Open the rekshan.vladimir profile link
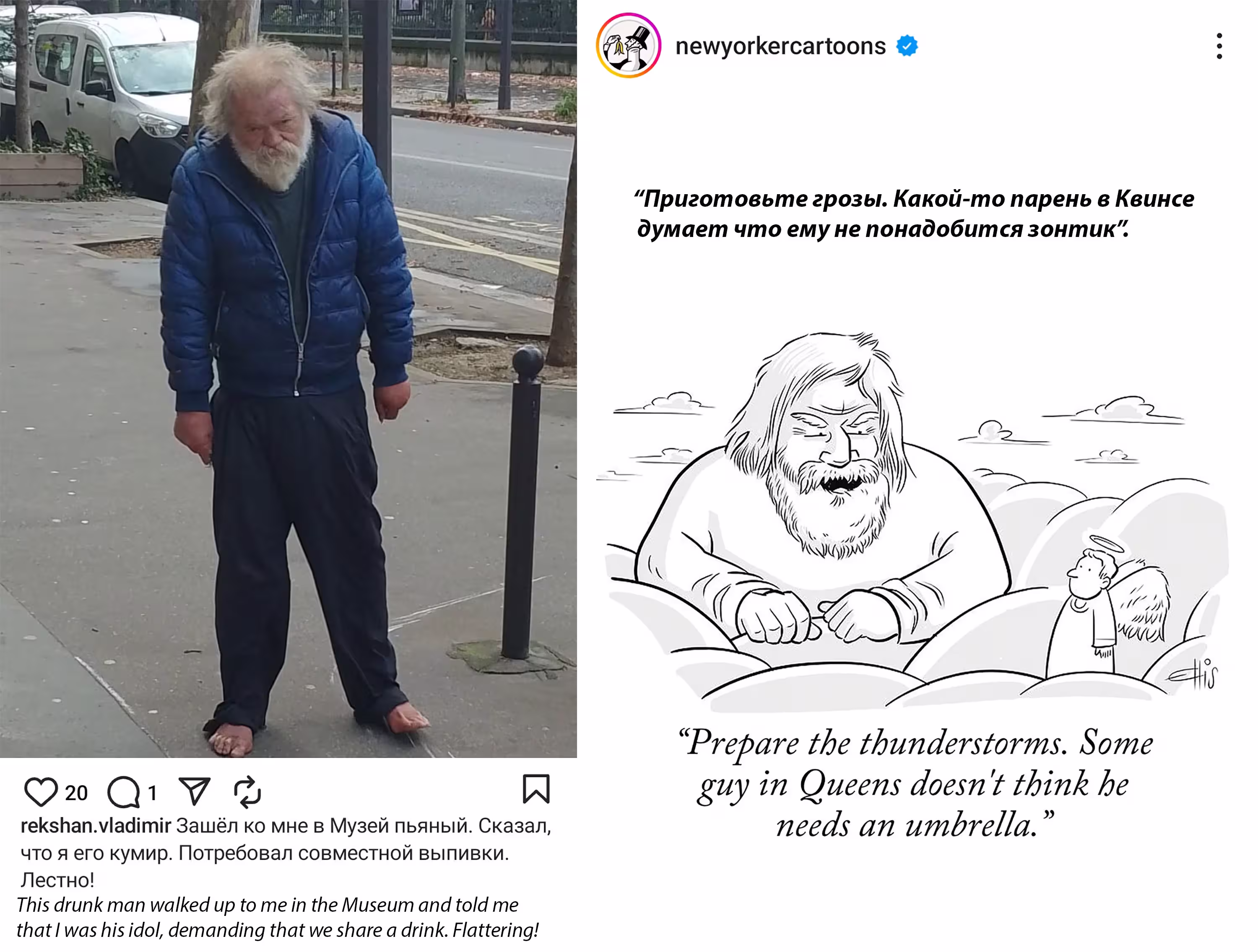 [x=96, y=826]
